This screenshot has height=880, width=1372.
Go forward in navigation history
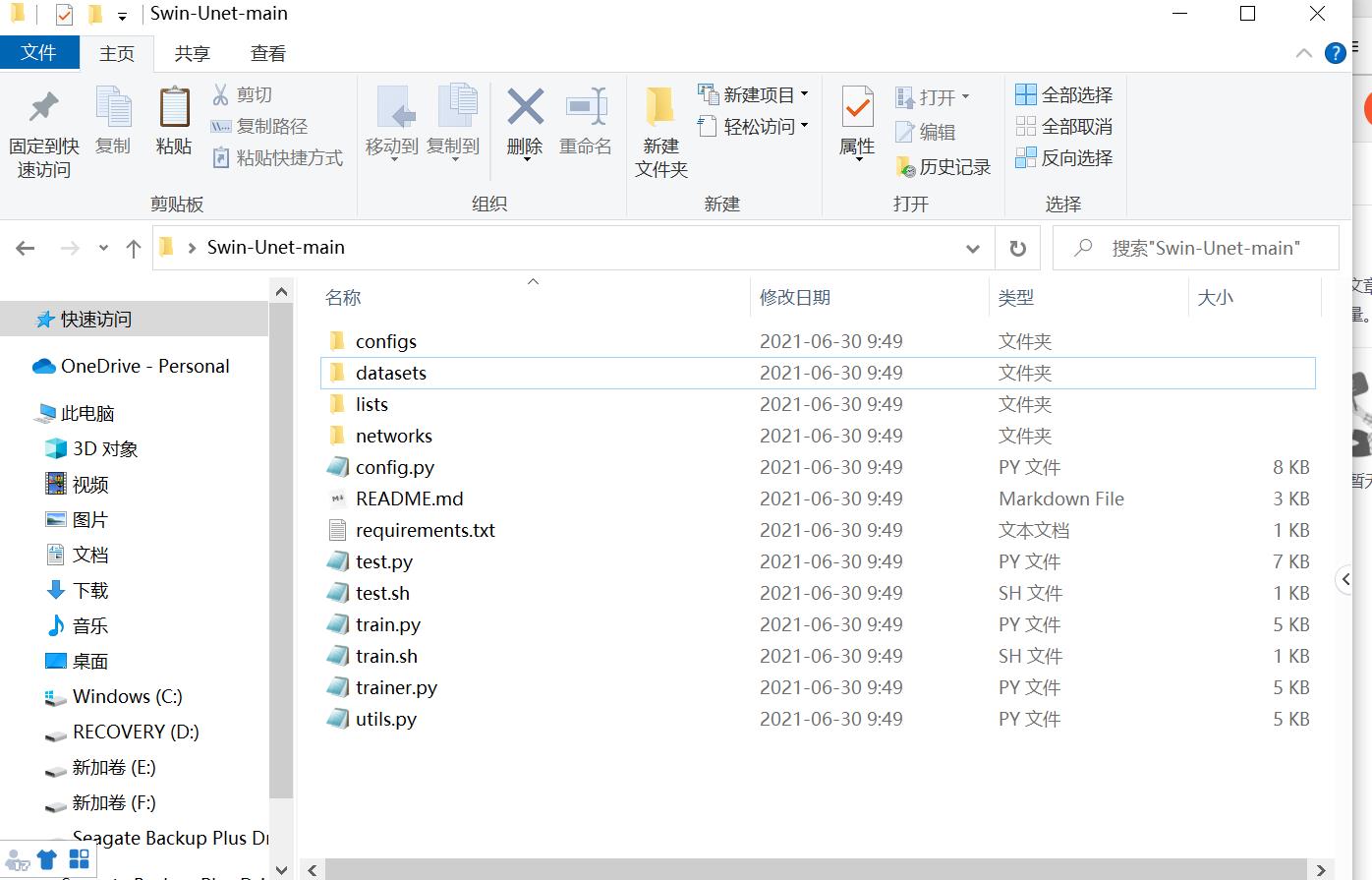(70, 248)
